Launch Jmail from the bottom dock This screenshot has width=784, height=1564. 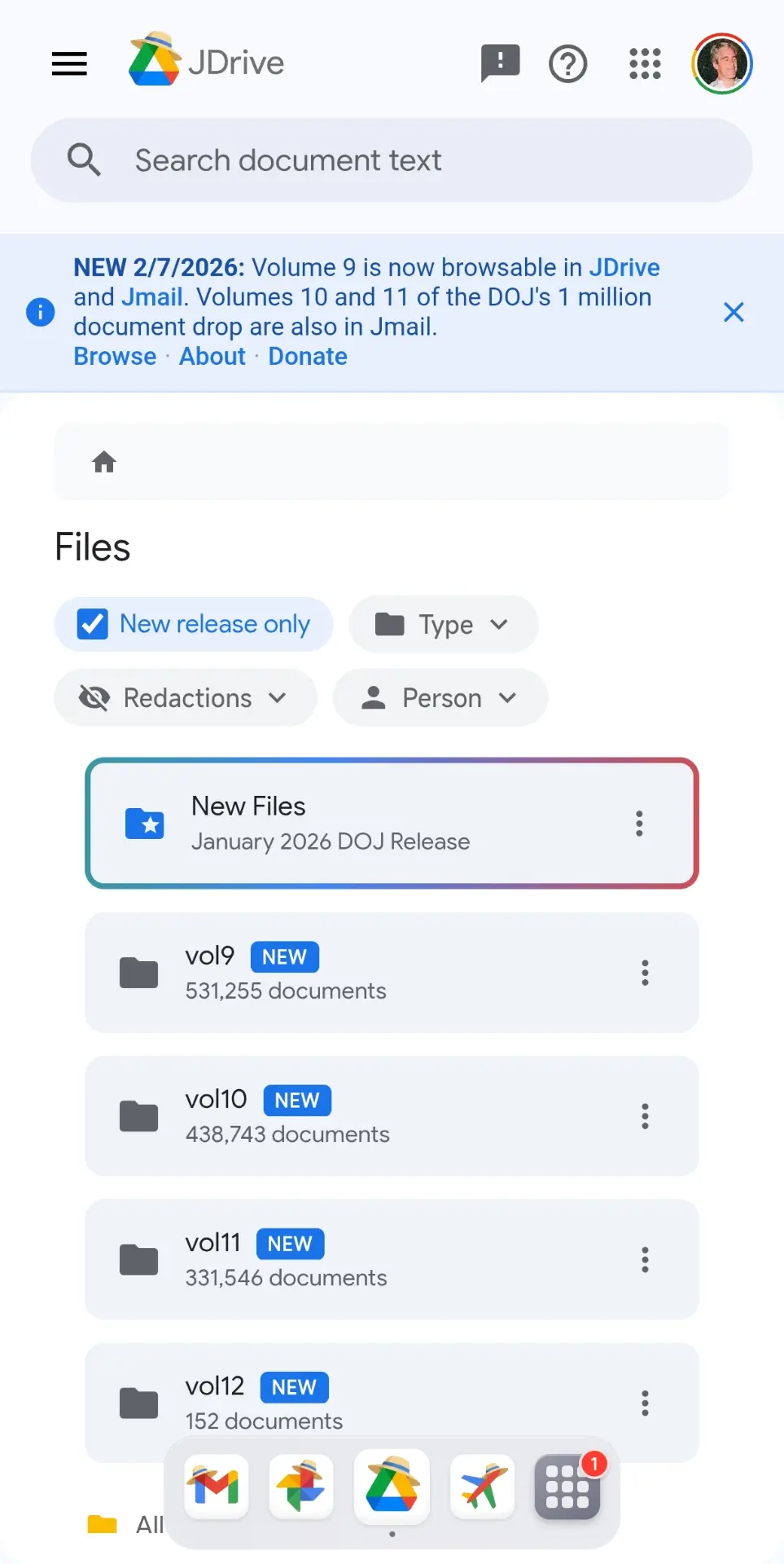[x=216, y=1487]
